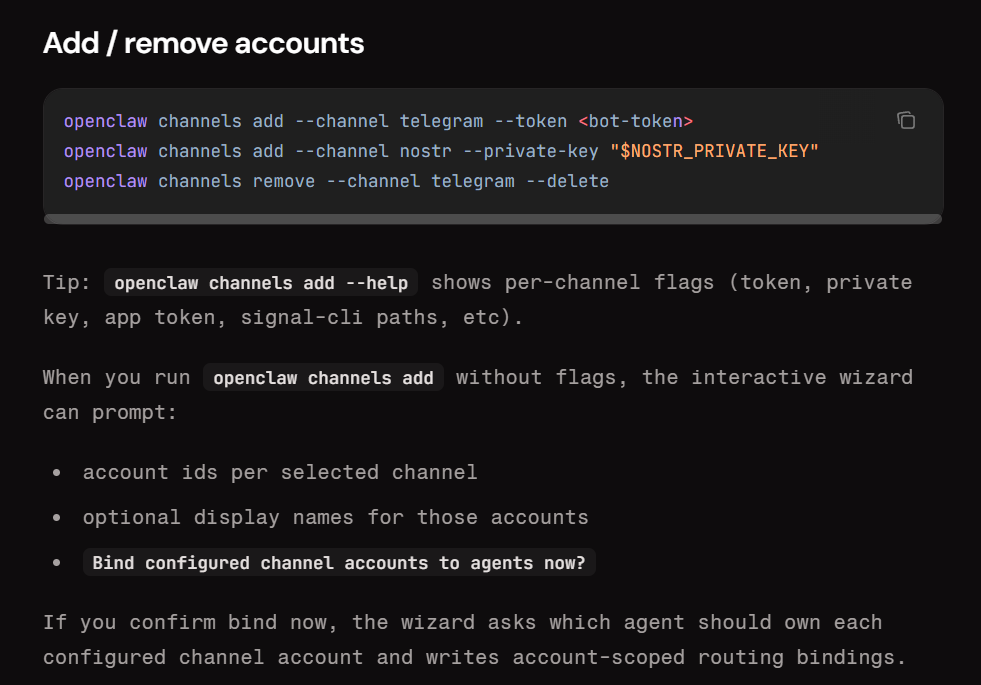Click the 'channels remove' command line
981x685 pixels.
coord(336,181)
